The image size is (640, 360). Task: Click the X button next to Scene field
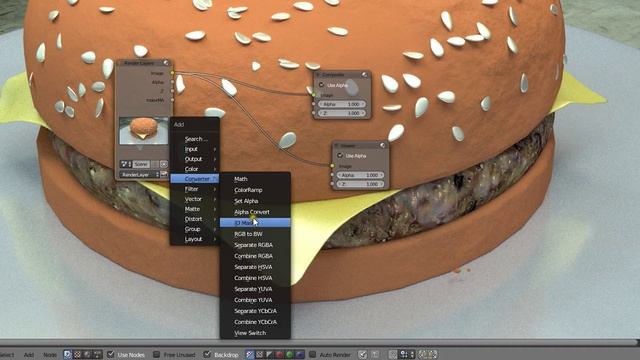[x=164, y=164]
